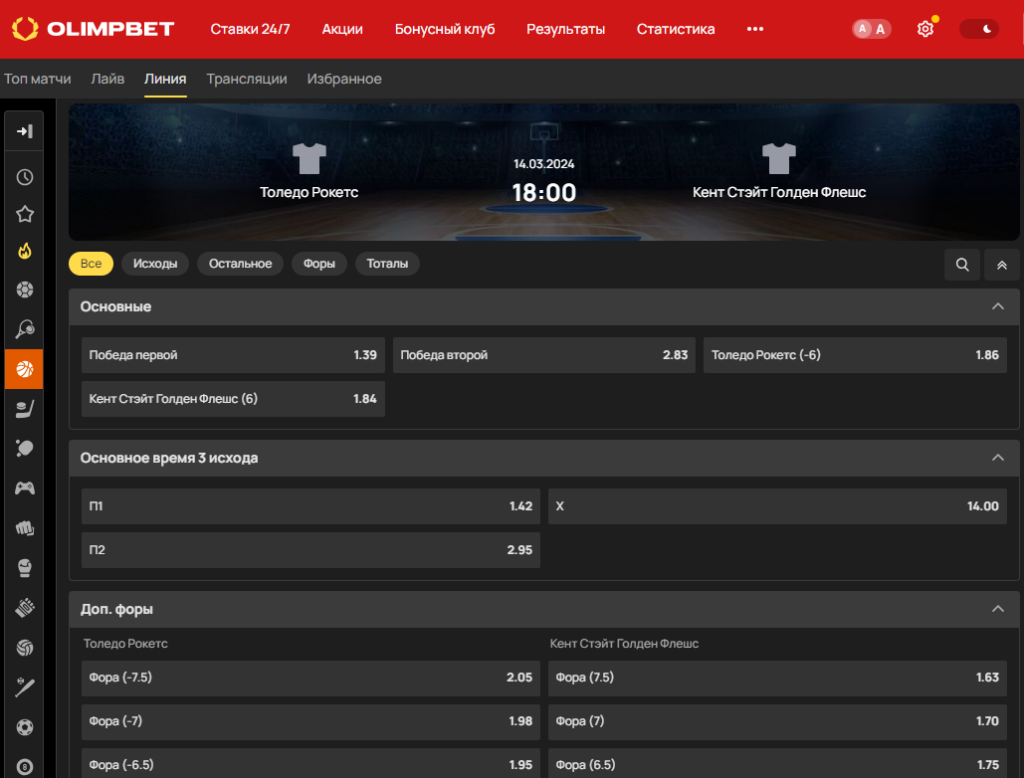Pick П2 at 2.95
The width and height of the screenshot is (1024, 778).
[311, 550]
